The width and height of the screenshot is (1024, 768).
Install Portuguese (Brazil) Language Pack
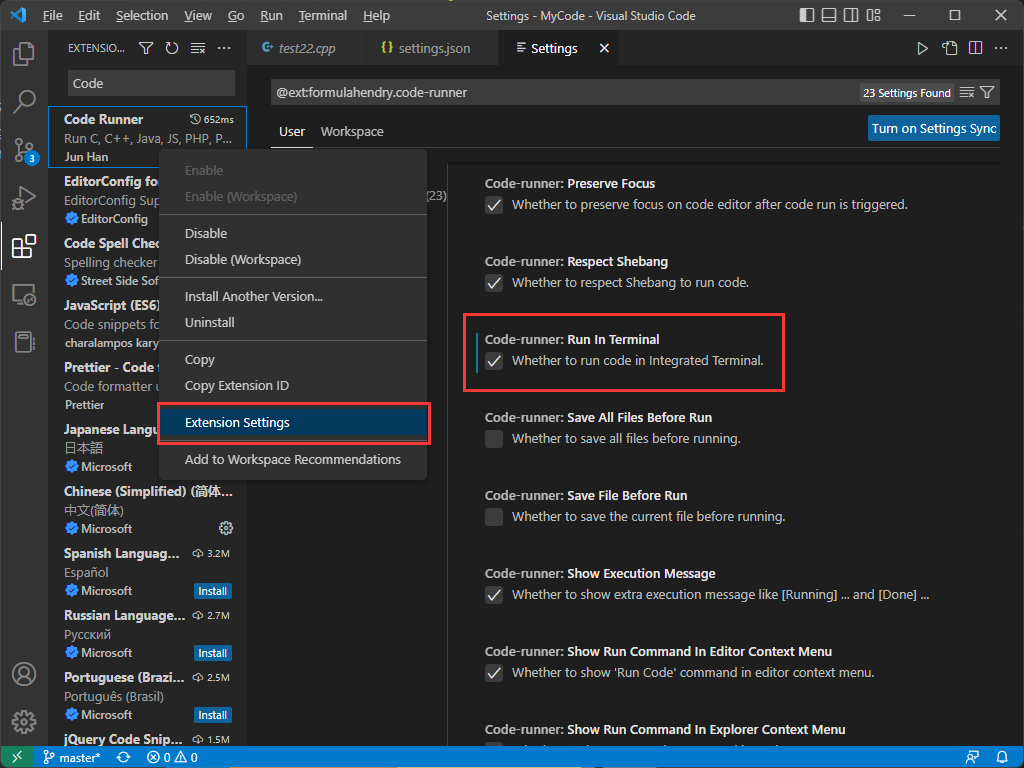pos(213,715)
